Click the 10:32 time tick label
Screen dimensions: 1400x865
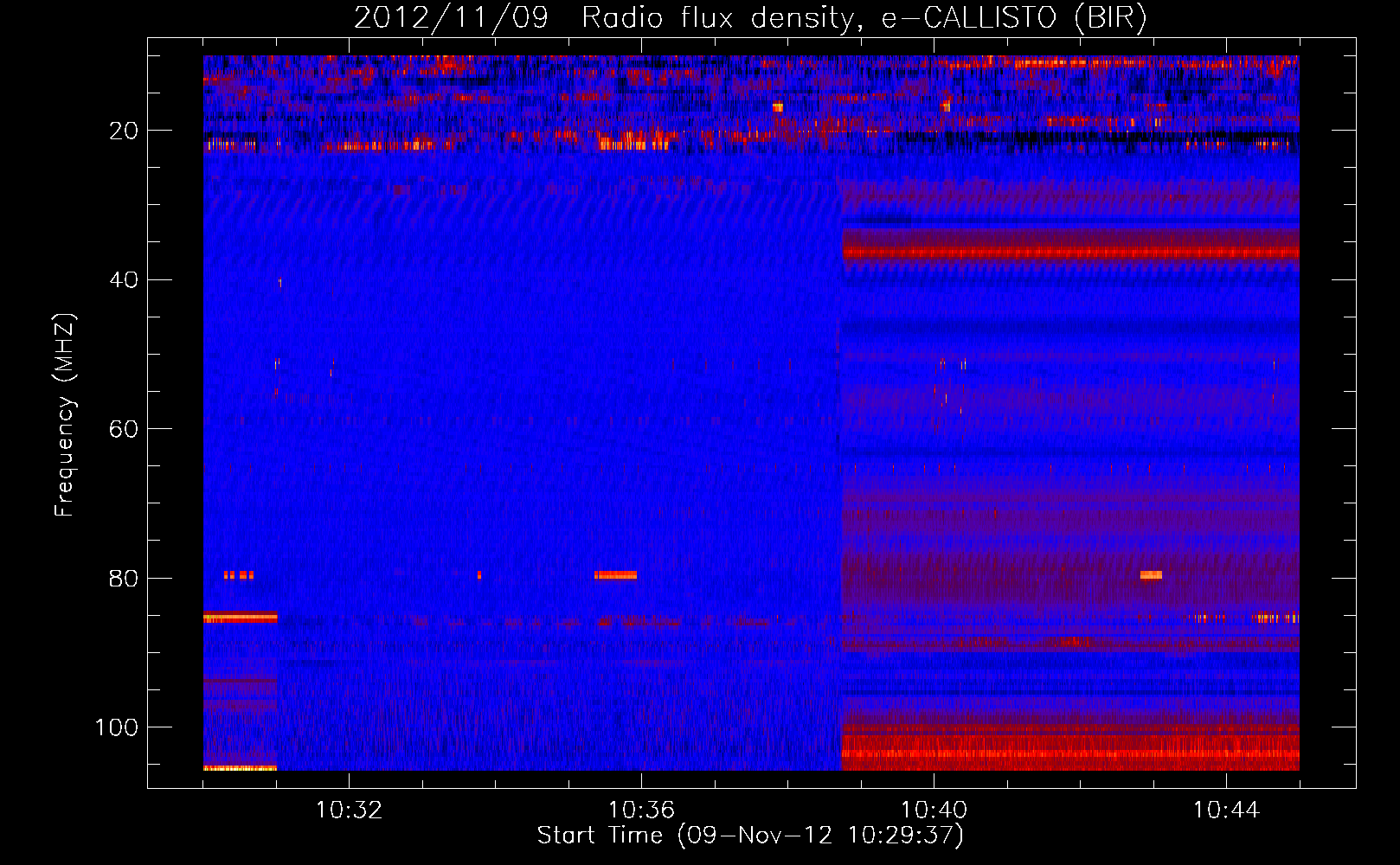(x=349, y=811)
